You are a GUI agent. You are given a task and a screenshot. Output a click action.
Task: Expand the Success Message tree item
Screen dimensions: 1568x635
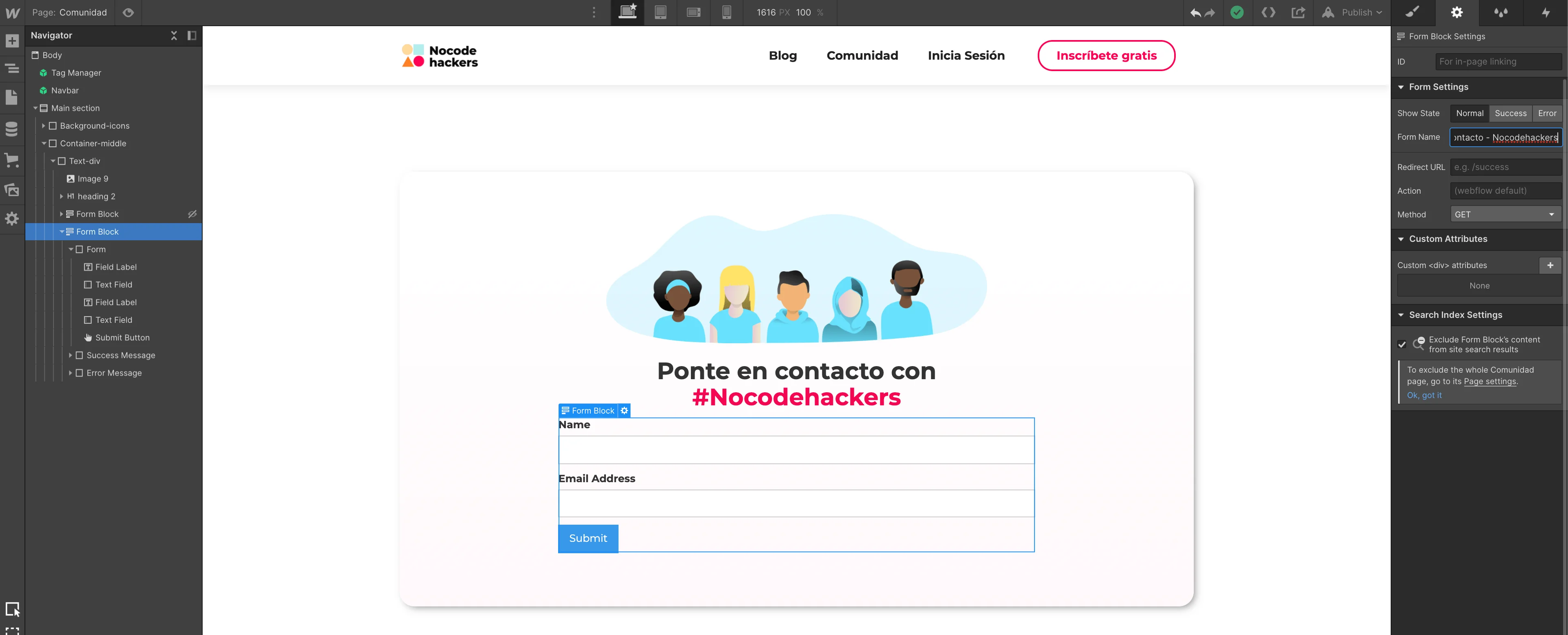pyautogui.click(x=71, y=355)
